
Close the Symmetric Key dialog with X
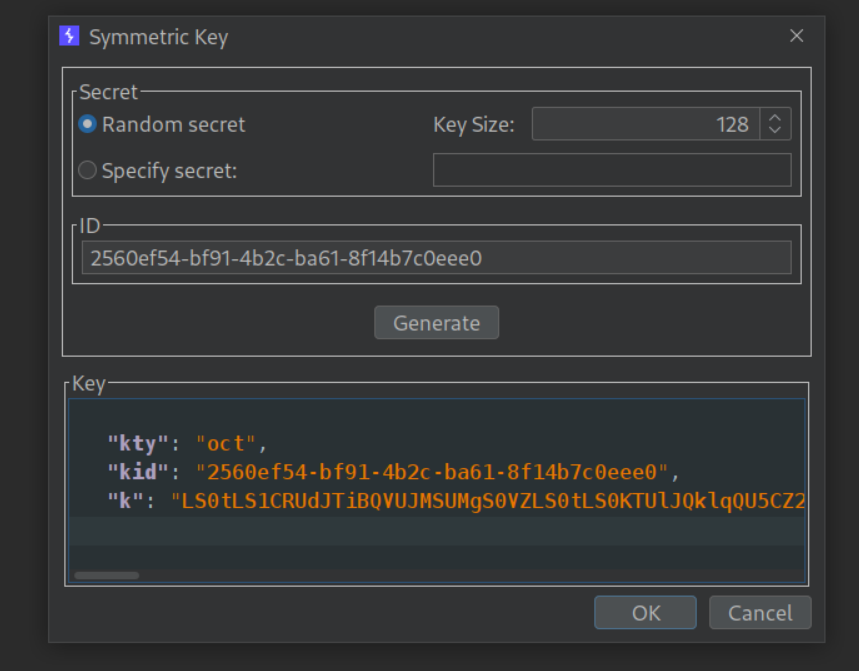[x=796, y=36]
